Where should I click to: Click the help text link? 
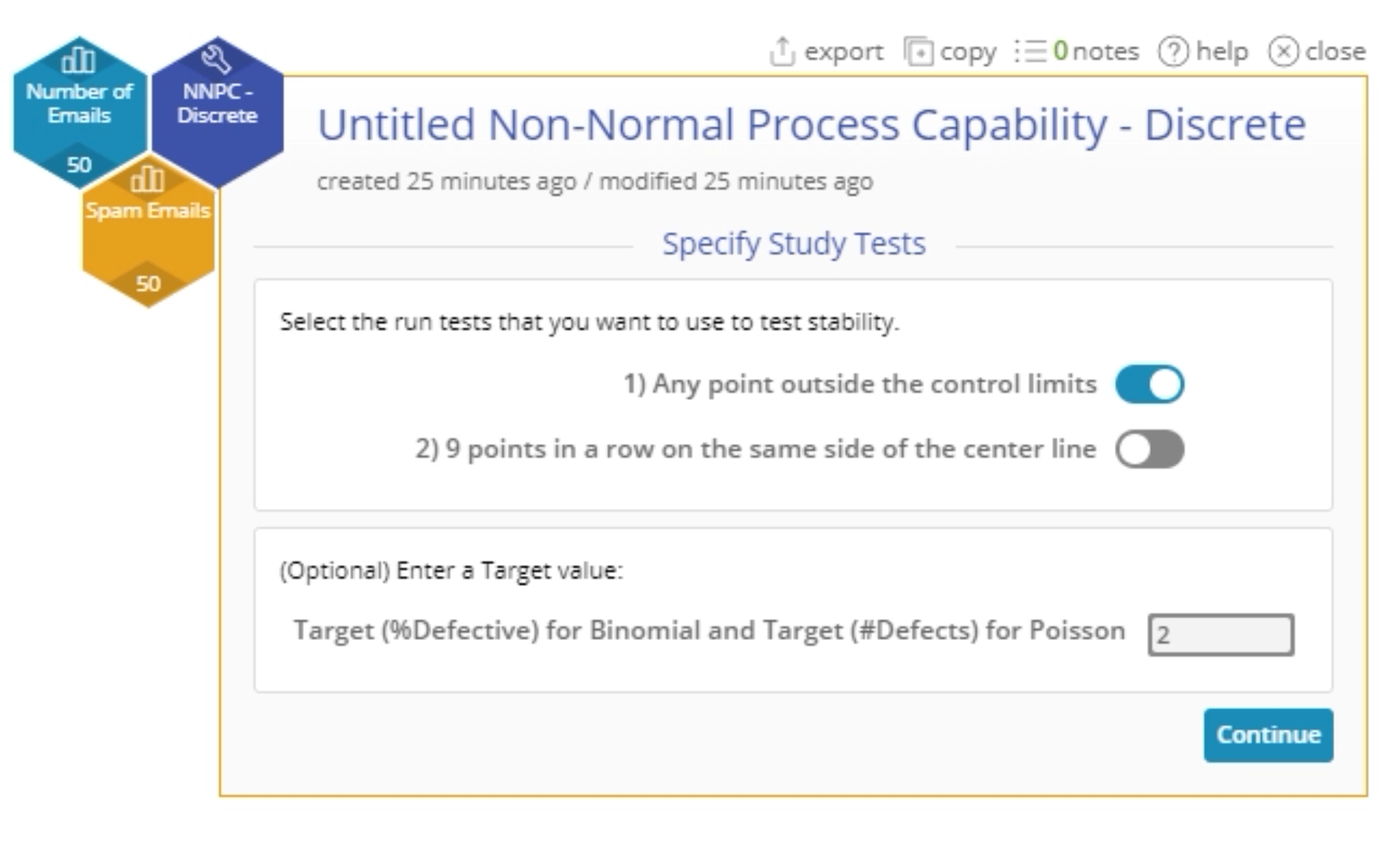click(1222, 52)
